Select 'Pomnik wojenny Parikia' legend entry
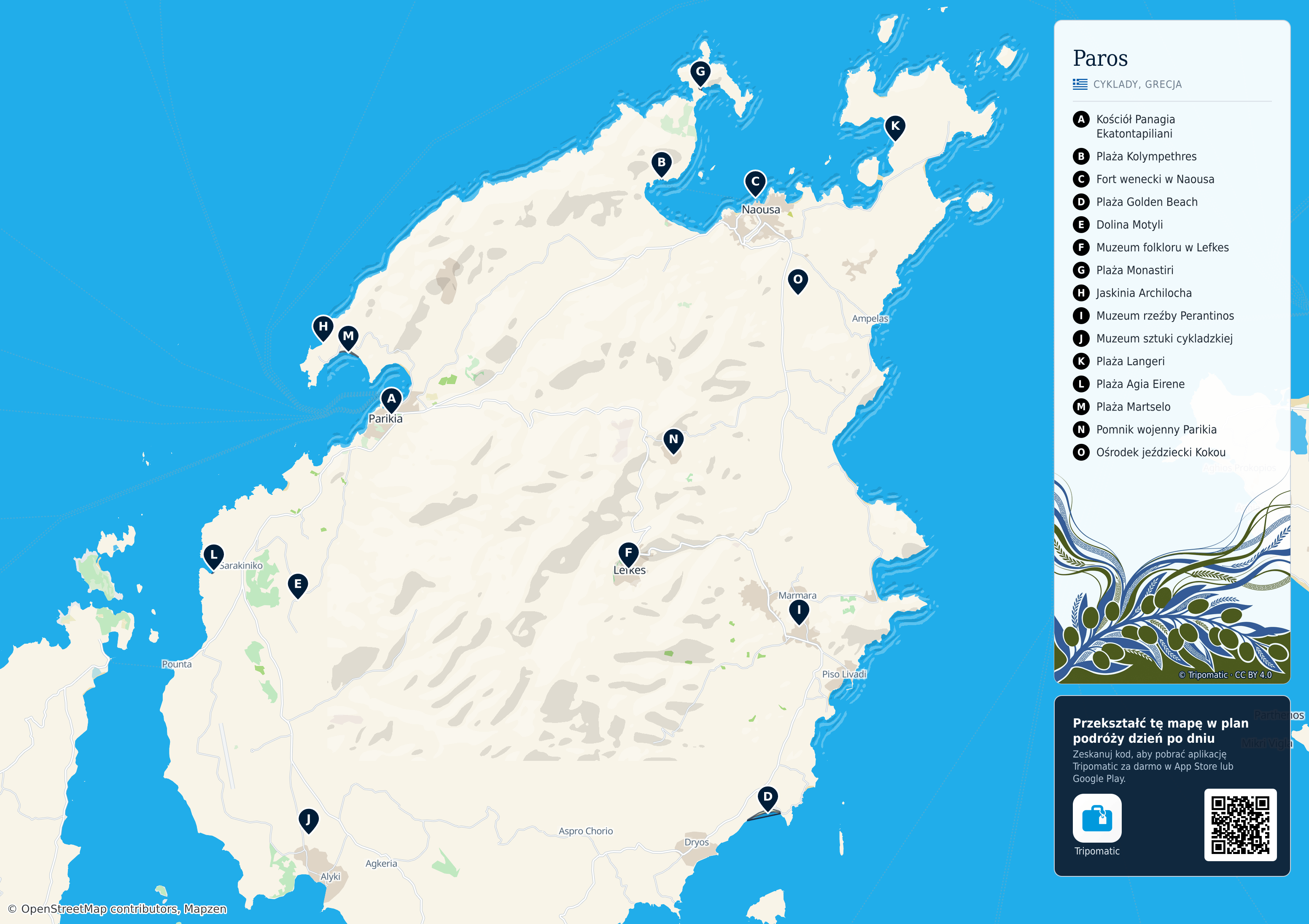 [x=1156, y=430]
